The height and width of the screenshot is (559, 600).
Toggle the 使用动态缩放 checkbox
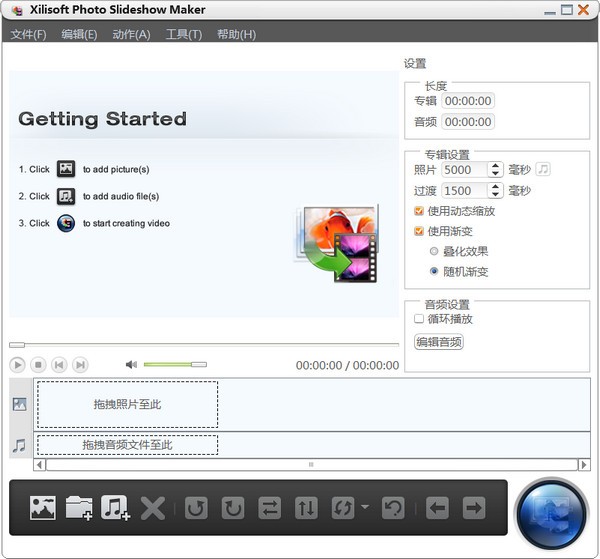tap(419, 211)
